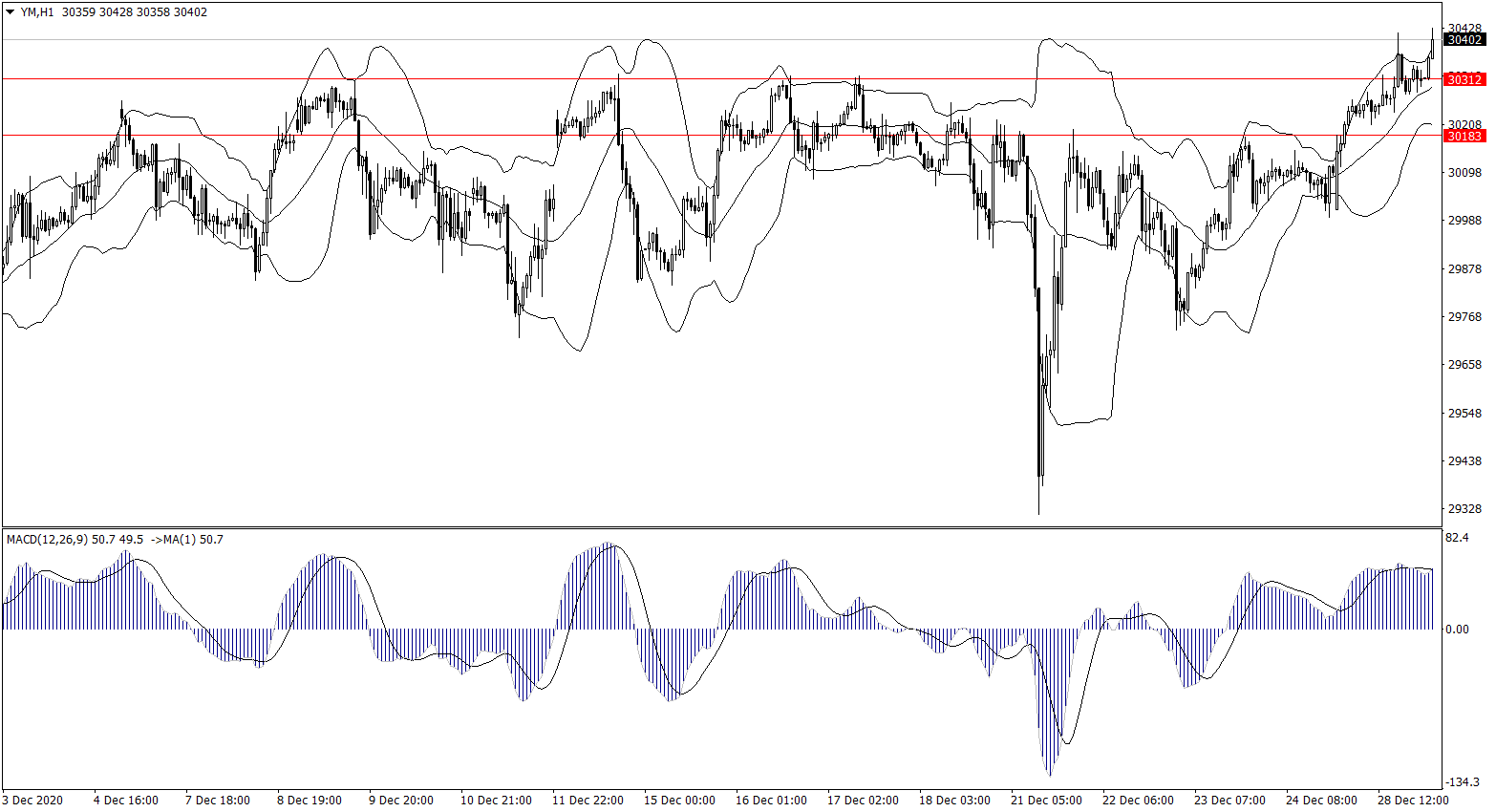1496x812 pixels.
Task: Click the 29988 value on price scale
Action: click(1464, 221)
